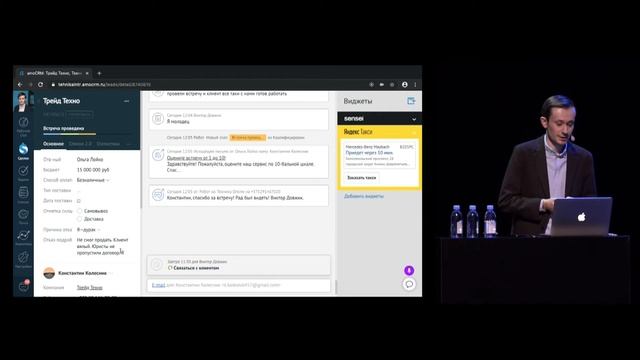Open the Chrome three-dots menu
Screen dimensions: 640x360
point(416,84)
